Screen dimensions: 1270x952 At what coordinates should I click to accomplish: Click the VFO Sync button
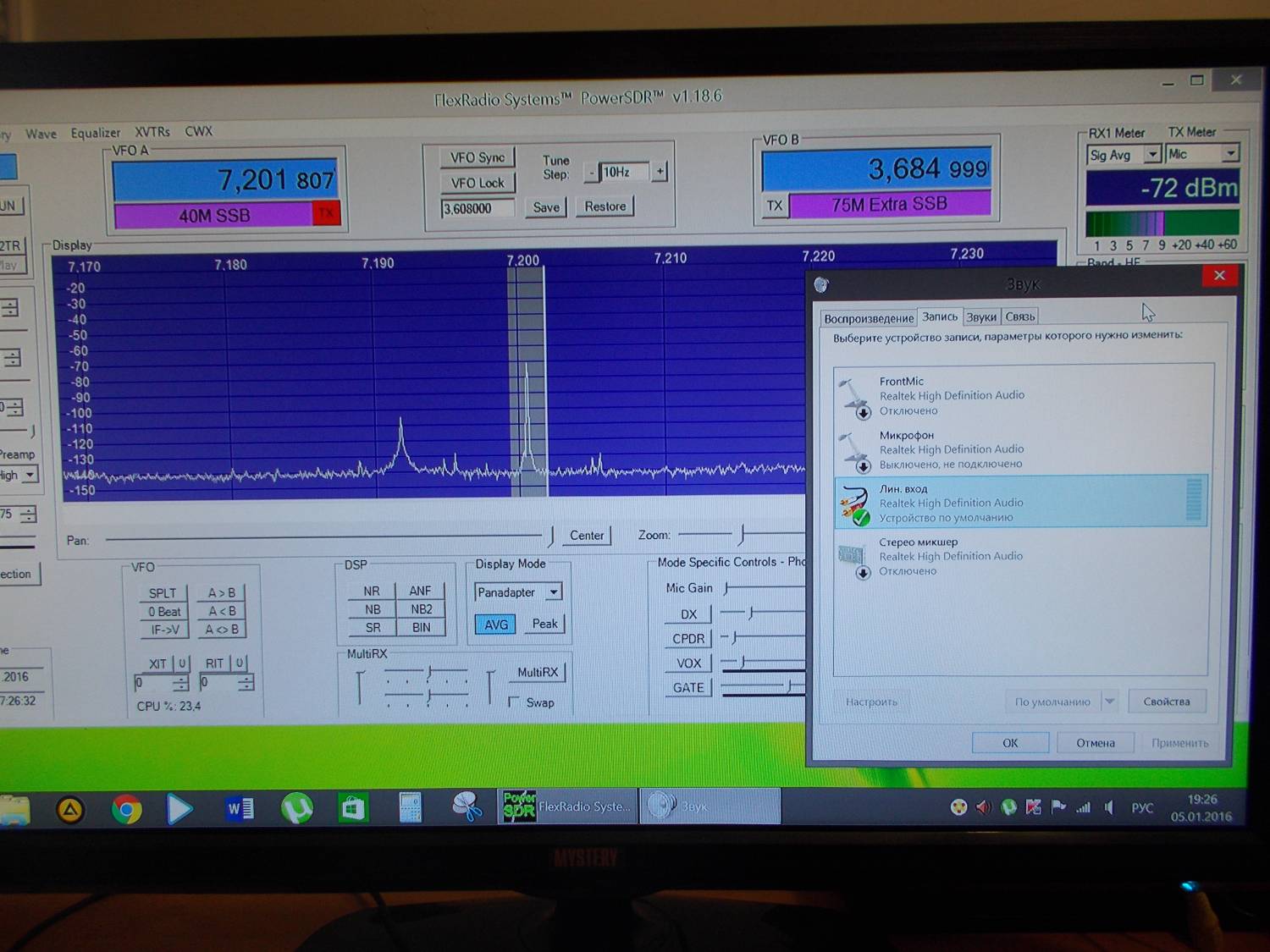[478, 157]
